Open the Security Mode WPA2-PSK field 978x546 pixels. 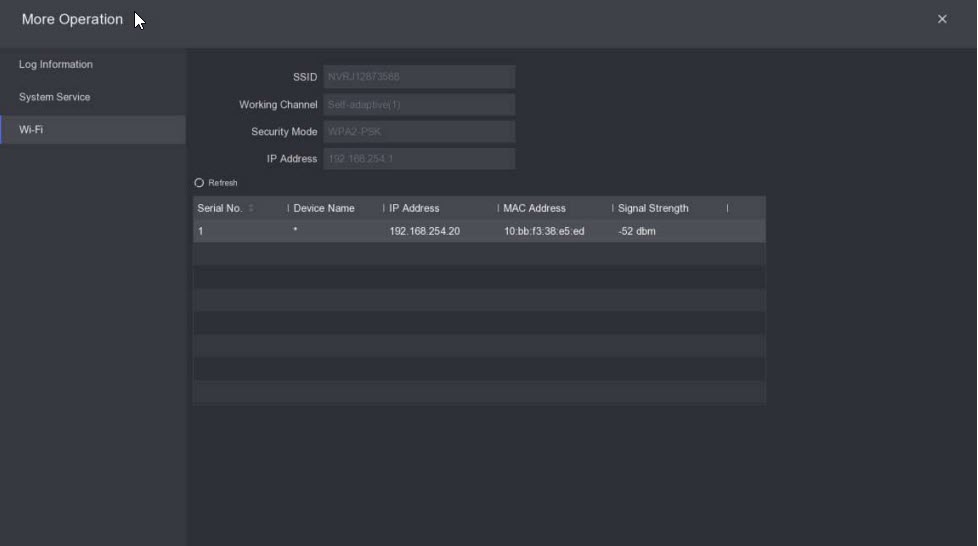(419, 132)
